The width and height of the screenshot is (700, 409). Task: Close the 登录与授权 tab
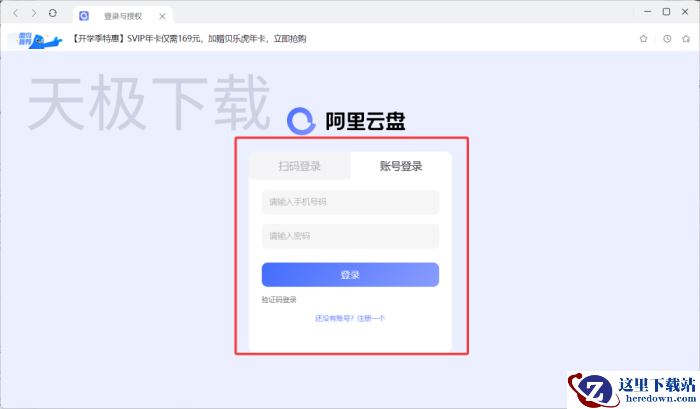coord(162,16)
